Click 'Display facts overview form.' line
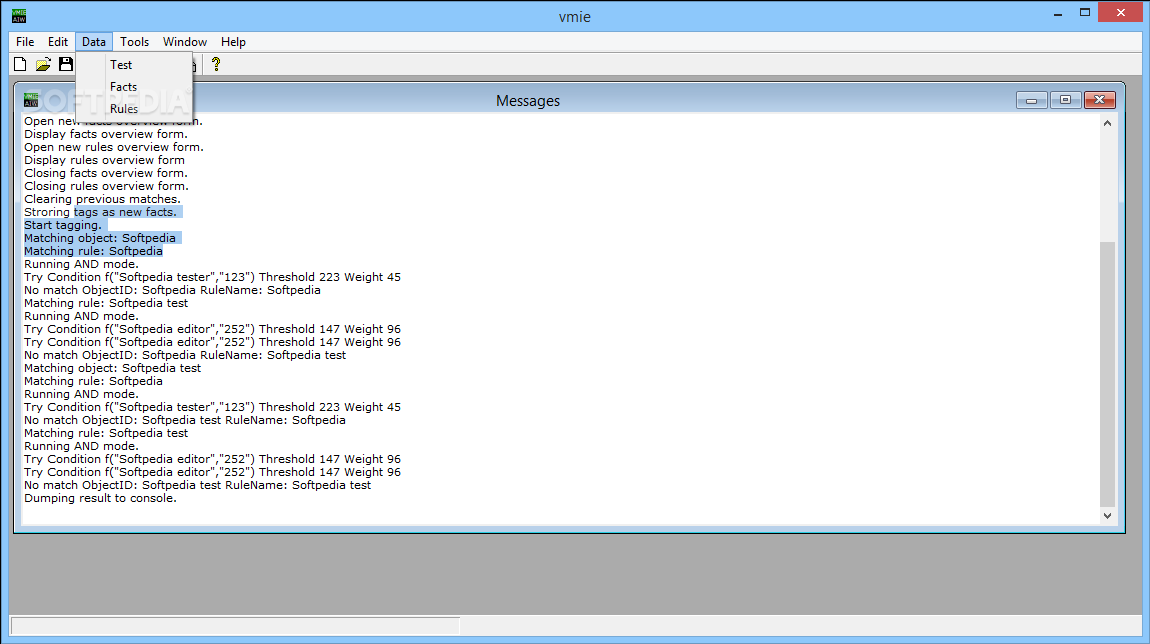This screenshot has height=644, width=1150. [x=106, y=134]
